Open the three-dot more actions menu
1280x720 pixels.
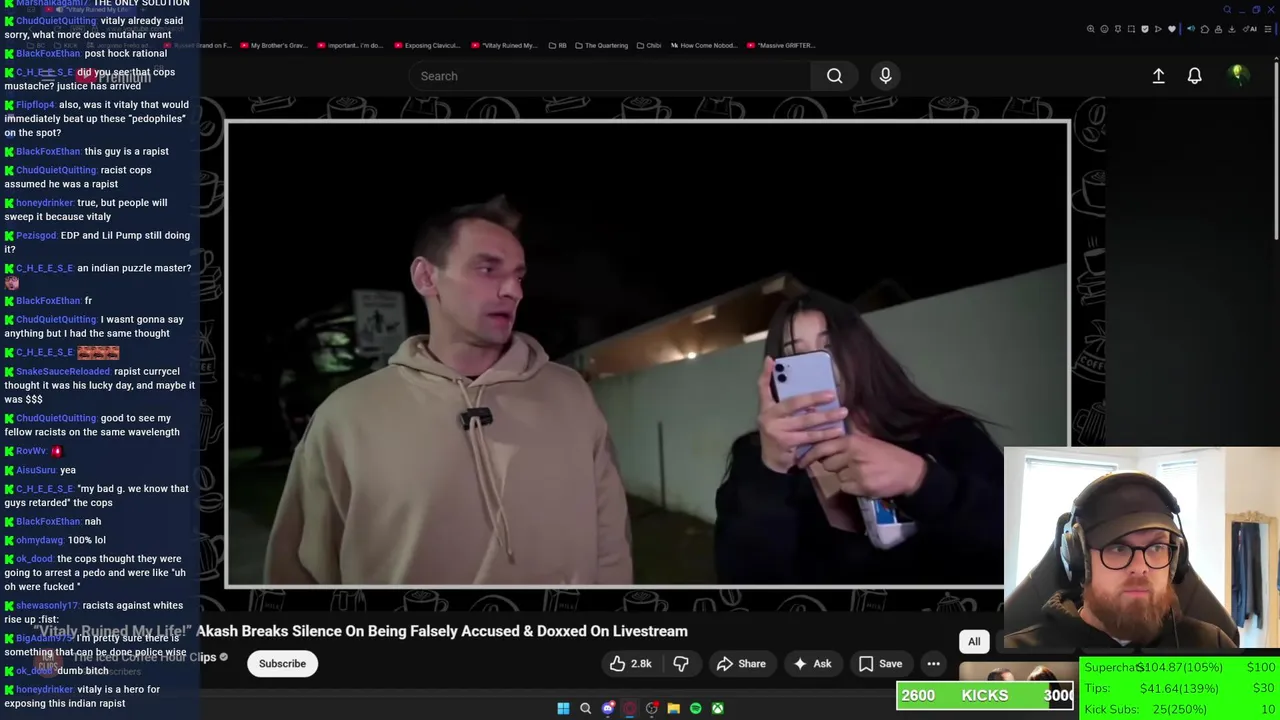pyautogui.click(x=933, y=664)
